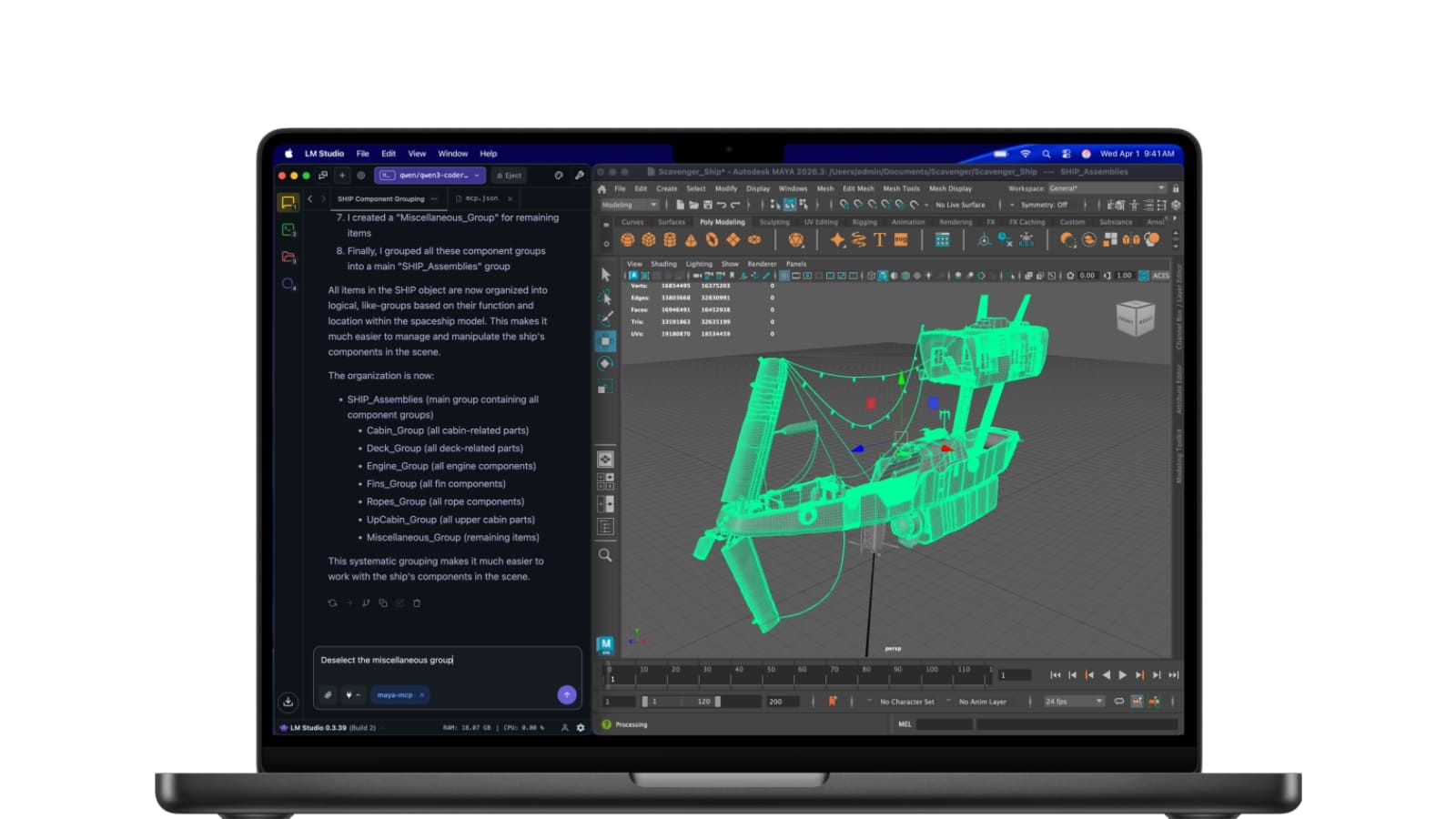The height and width of the screenshot is (819, 1456).
Task: Click the Maya select arrow tool
Action: [605, 274]
